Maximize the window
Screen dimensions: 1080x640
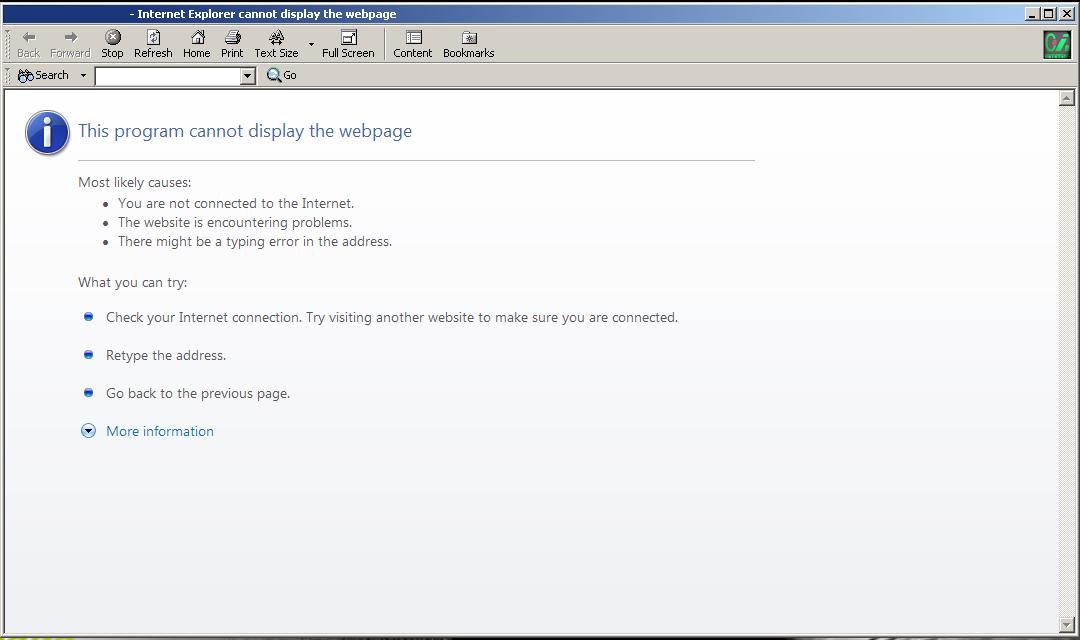pyautogui.click(x=1048, y=14)
